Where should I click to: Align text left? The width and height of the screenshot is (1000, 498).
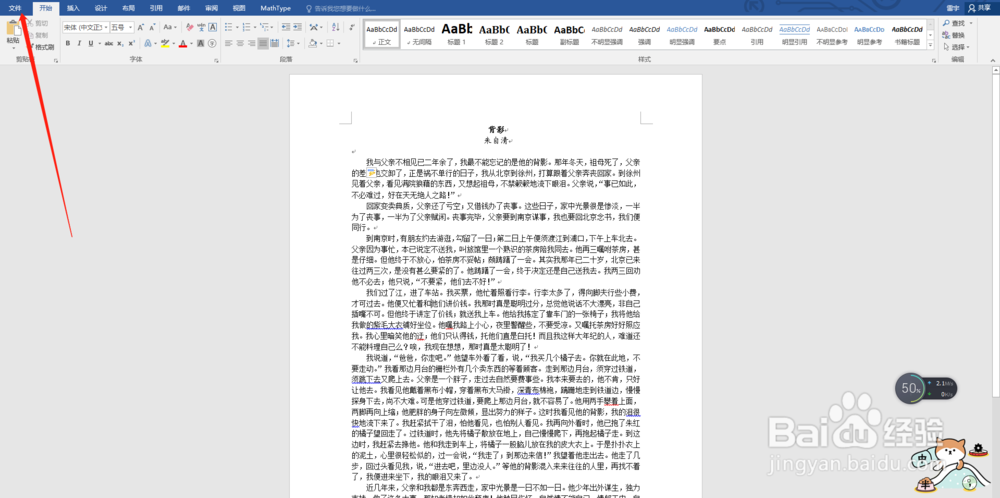228,43
